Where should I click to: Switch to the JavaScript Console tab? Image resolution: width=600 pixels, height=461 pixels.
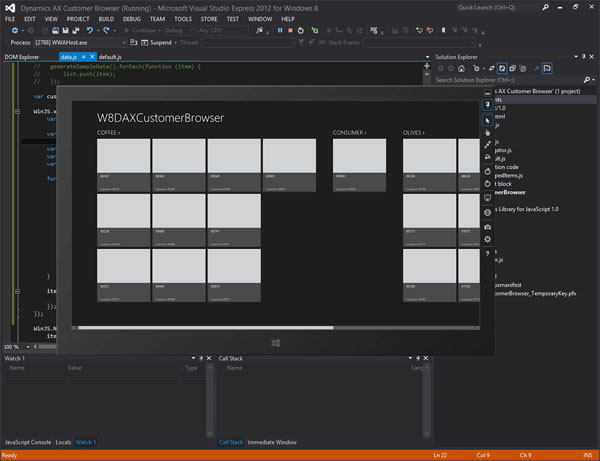[28, 442]
